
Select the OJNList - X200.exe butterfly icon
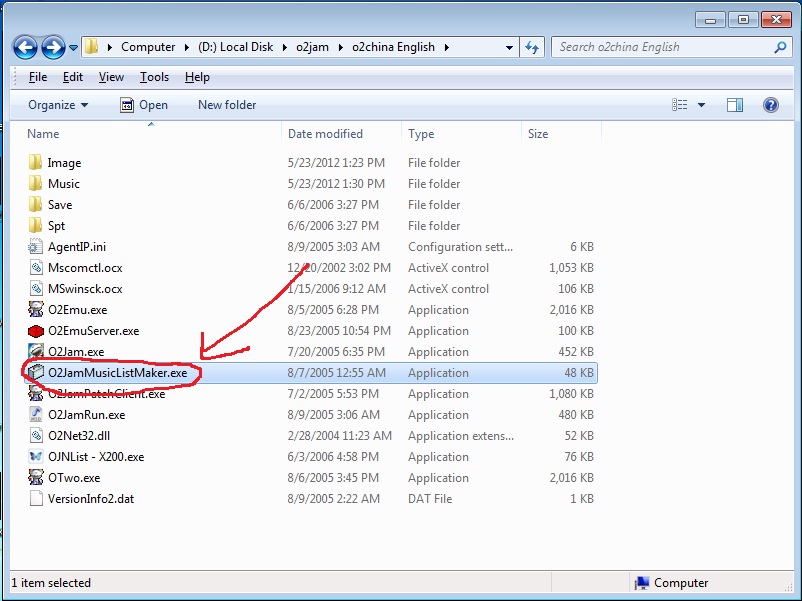coord(36,457)
